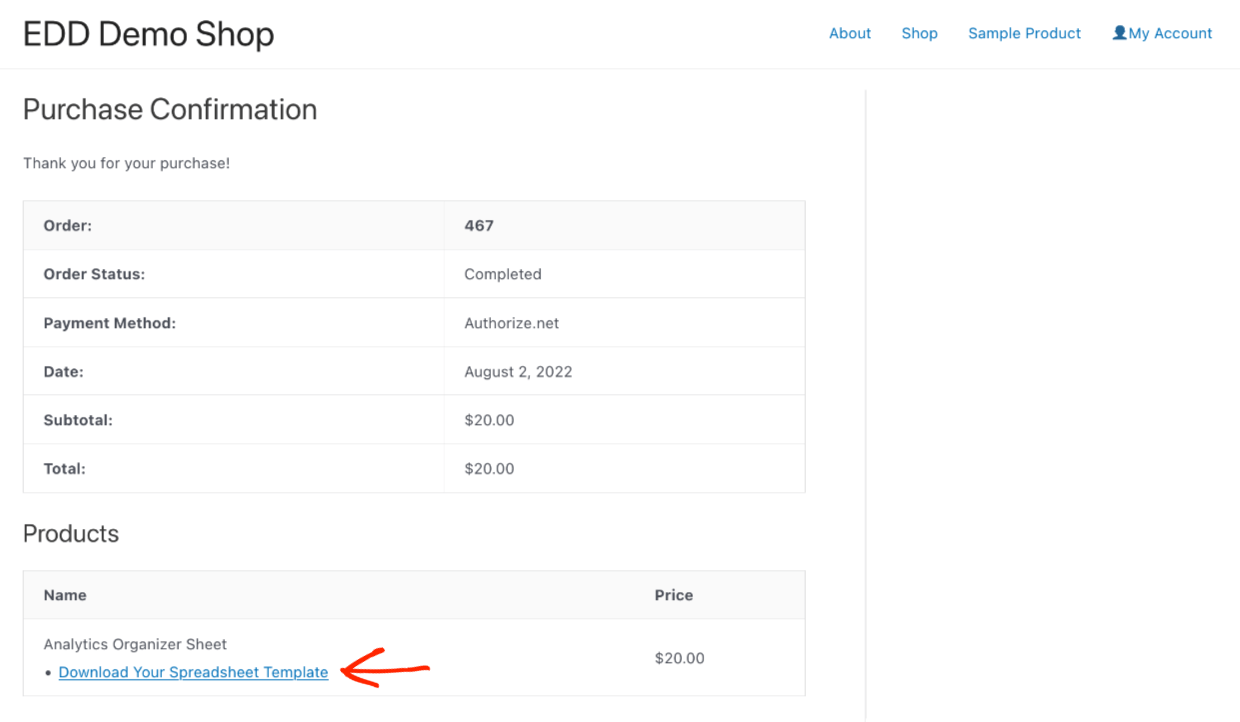The width and height of the screenshot is (1240, 722).
Task: Select the Subtotal amount of $20.00
Action: coord(489,420)
